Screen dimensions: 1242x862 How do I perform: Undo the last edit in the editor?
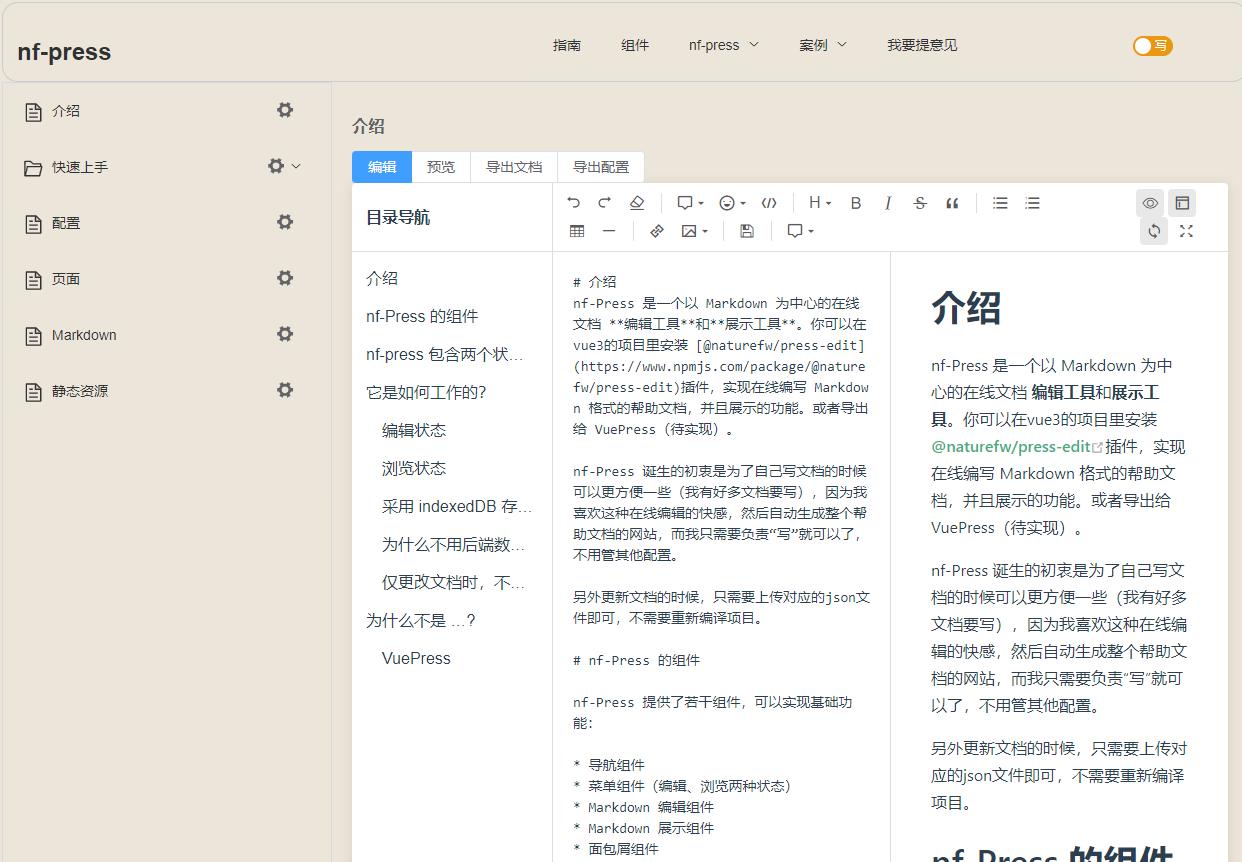click(x=573, y=202)
